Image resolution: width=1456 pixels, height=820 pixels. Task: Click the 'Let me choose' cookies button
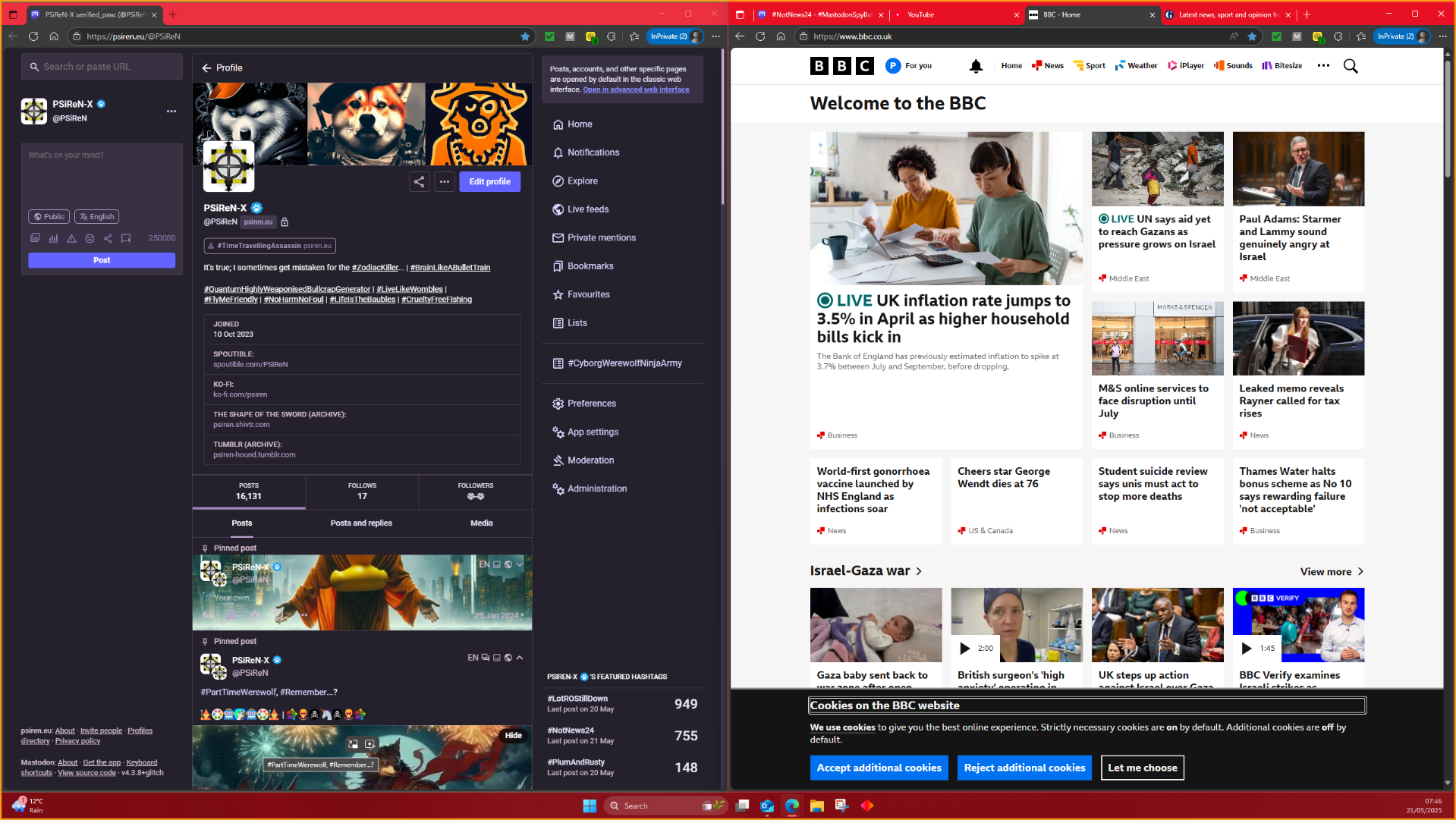(x=1142, y=768)
